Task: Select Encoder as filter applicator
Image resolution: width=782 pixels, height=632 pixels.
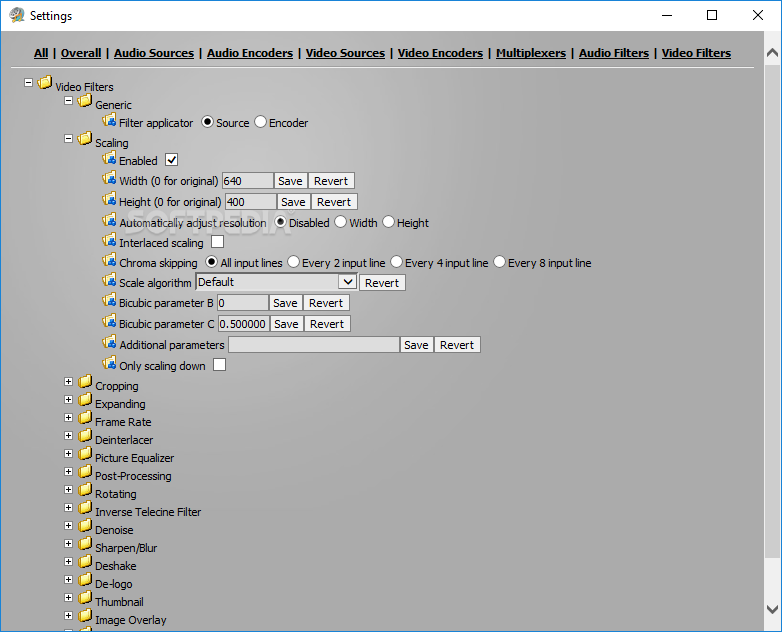Action: pos(260,122)
